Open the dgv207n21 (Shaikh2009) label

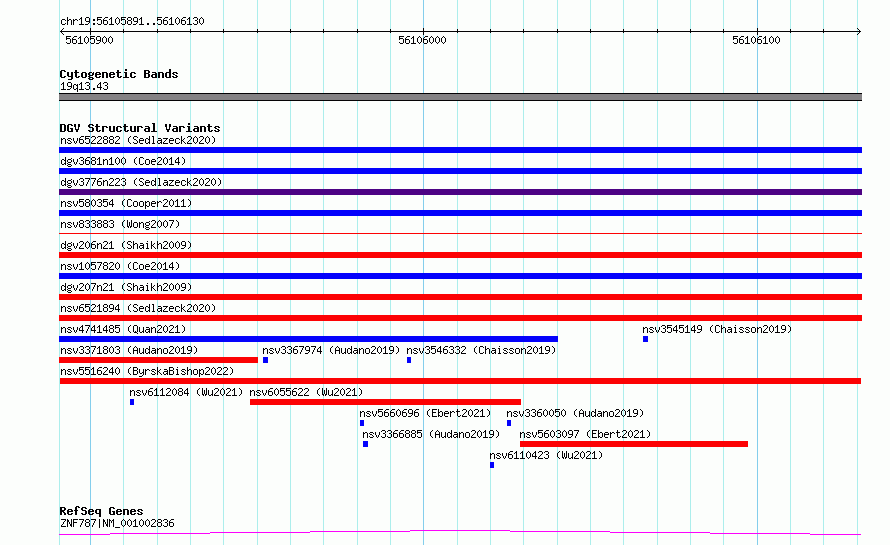click(126, 287)
